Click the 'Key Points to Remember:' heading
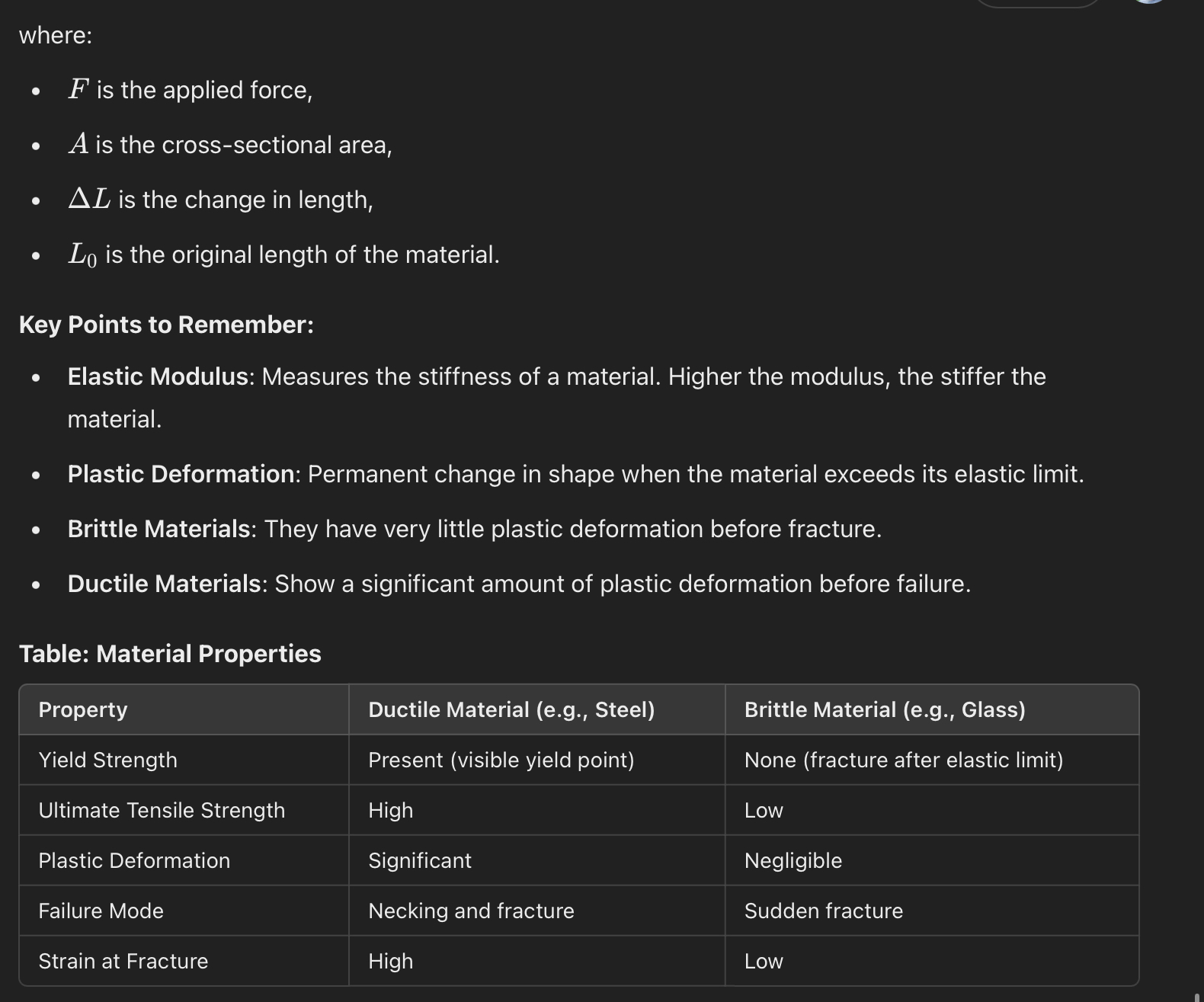Image resolution: width=1204 pixels, height=1002 pixels. [166, 325]
